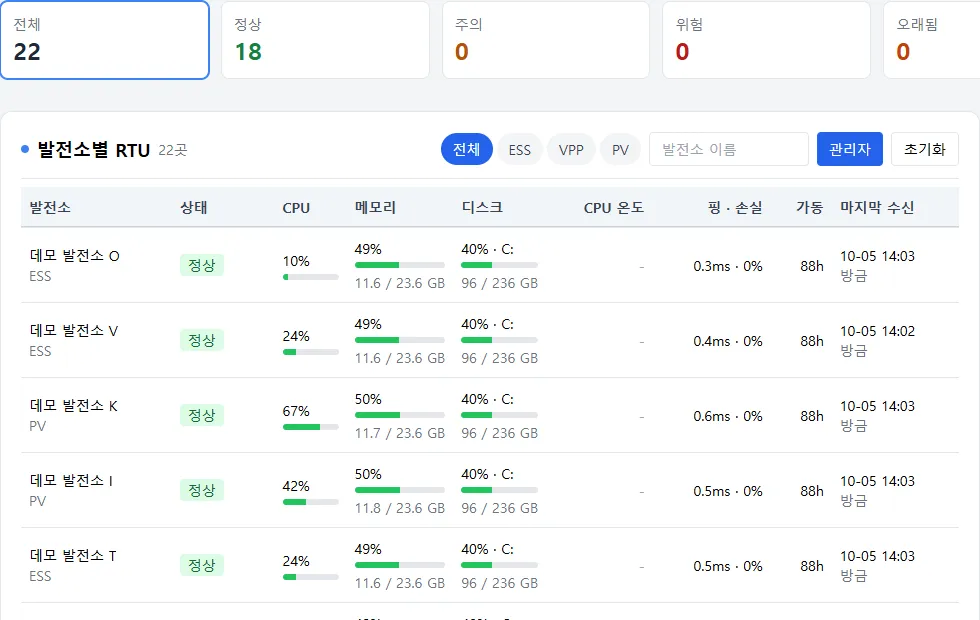Click 정상 badge for 발전소 O
Image resolution: width=980 pixels, height=620 pixels.
202,265
